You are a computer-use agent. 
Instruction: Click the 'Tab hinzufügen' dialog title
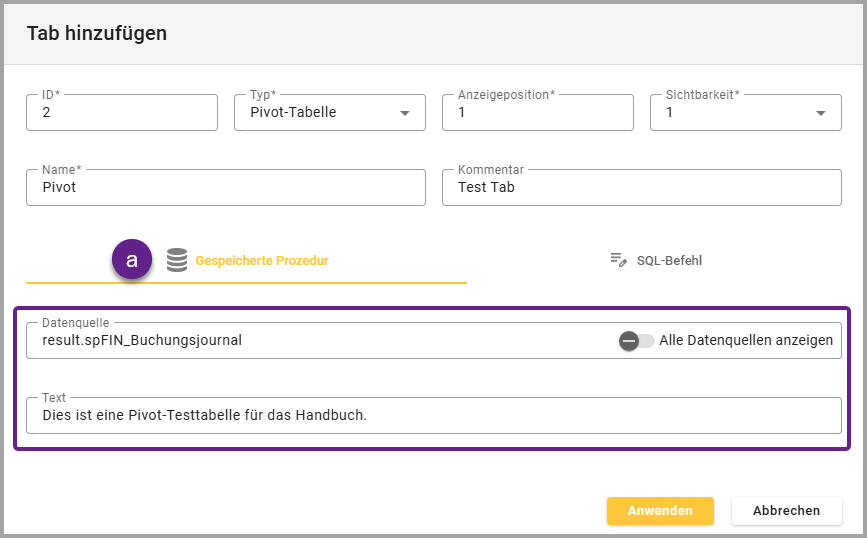(97, 34)
